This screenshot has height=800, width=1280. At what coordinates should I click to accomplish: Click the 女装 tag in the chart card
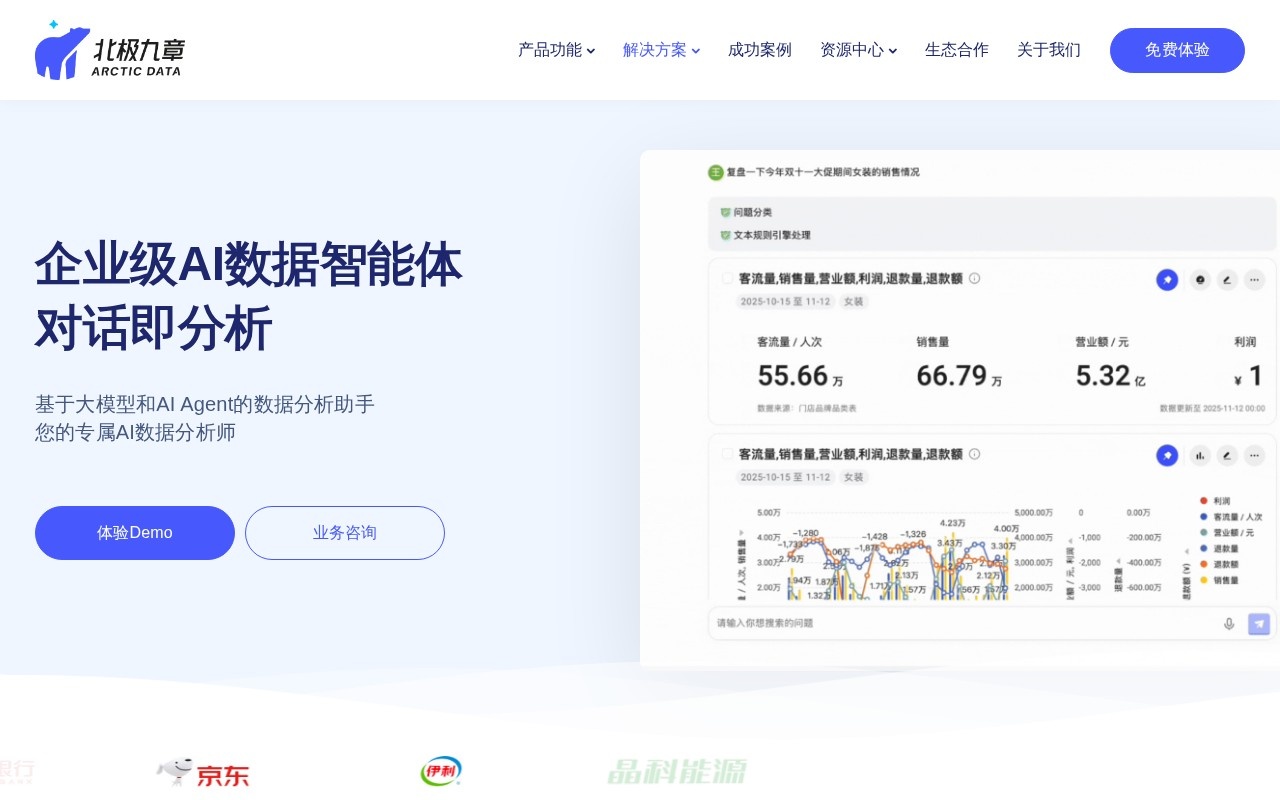[x=853, y=477]
